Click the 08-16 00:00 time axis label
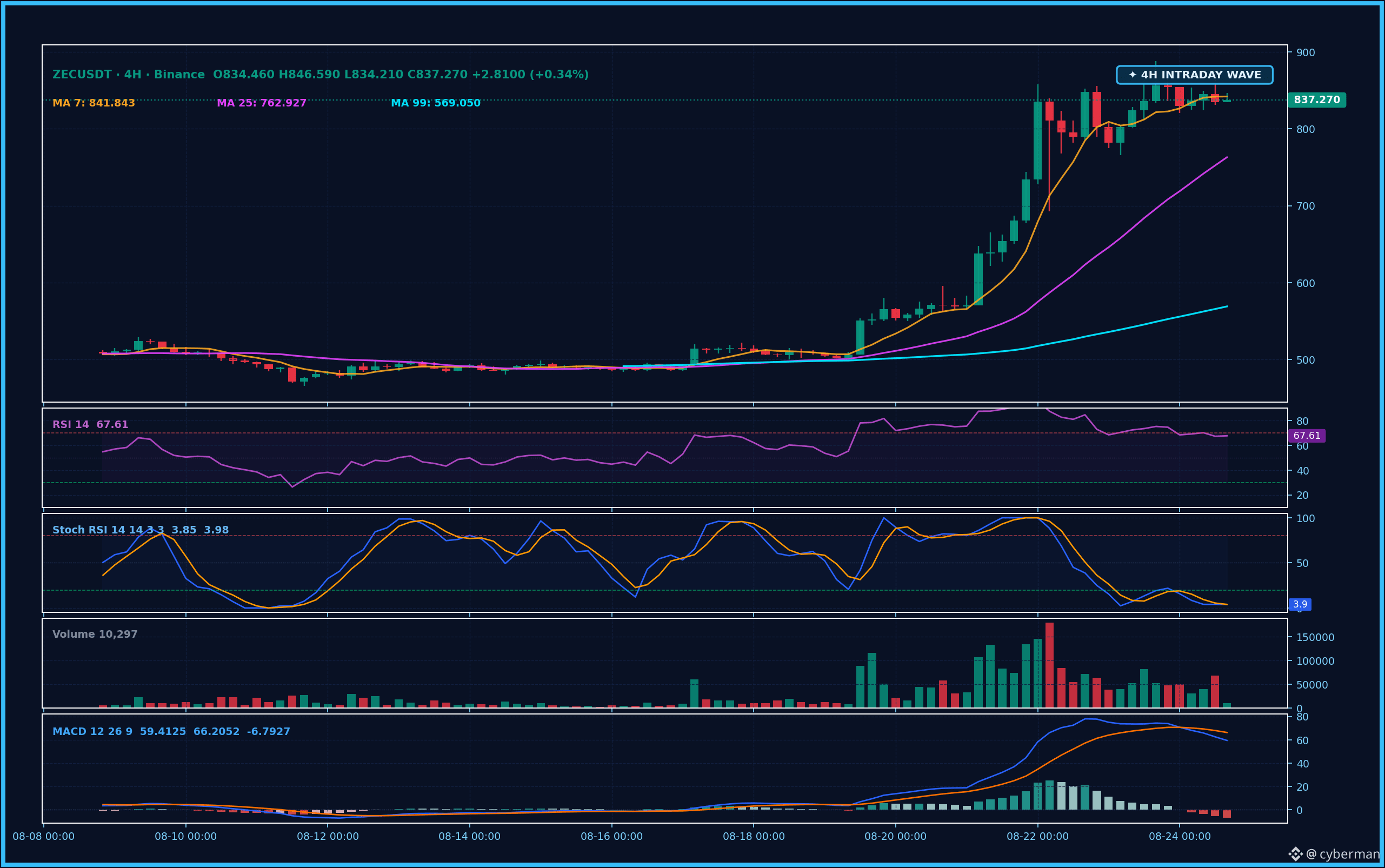1385x868 pixels. click(611, 837)
